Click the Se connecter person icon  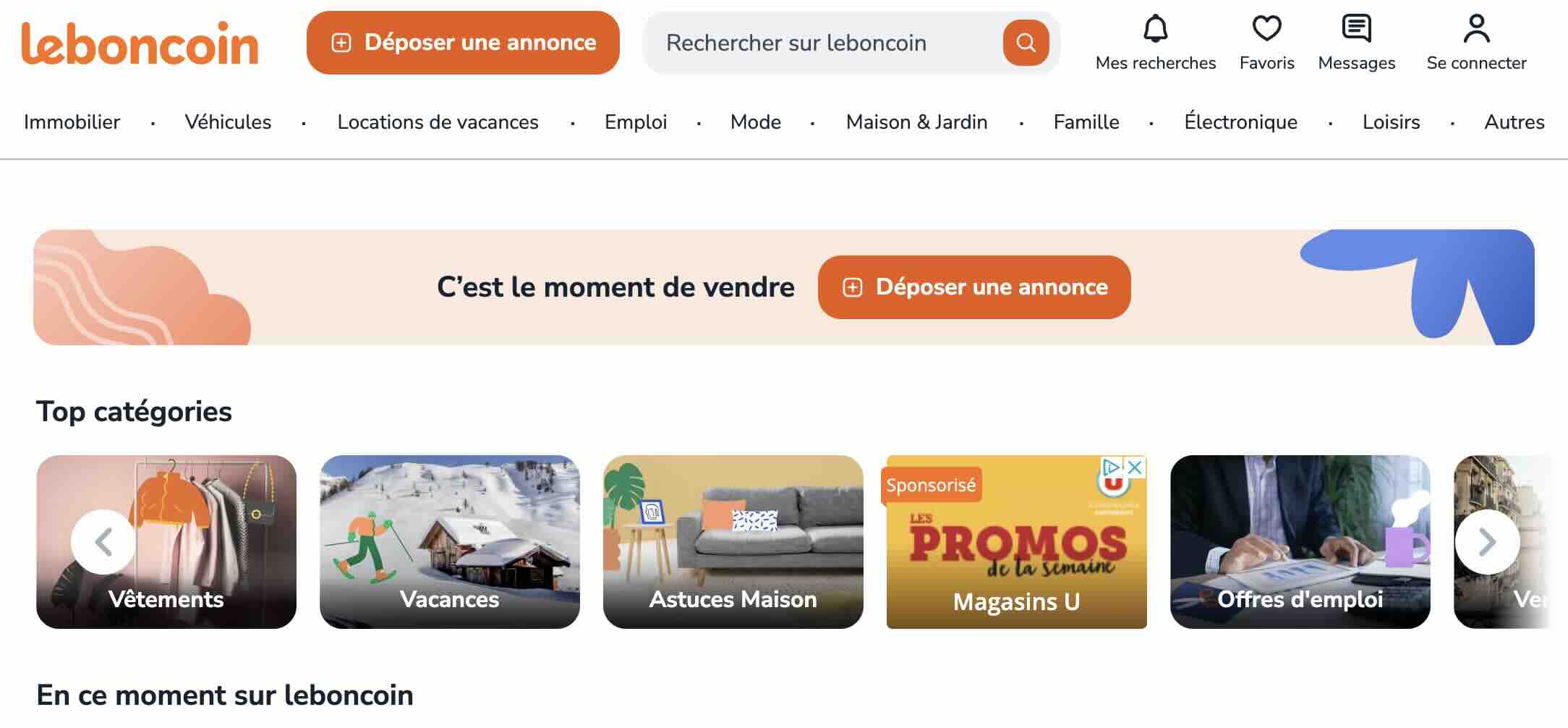[x=1476, y=29]
